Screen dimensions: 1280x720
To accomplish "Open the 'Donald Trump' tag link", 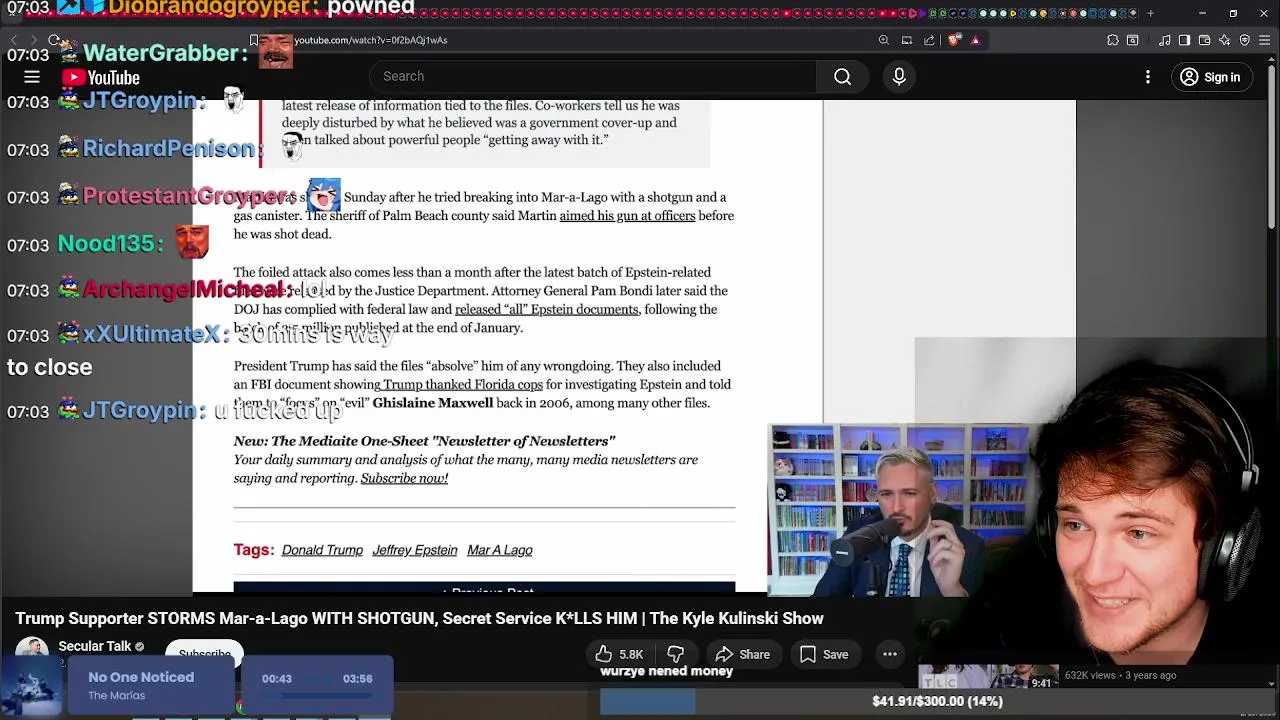I will pos(322,550).
